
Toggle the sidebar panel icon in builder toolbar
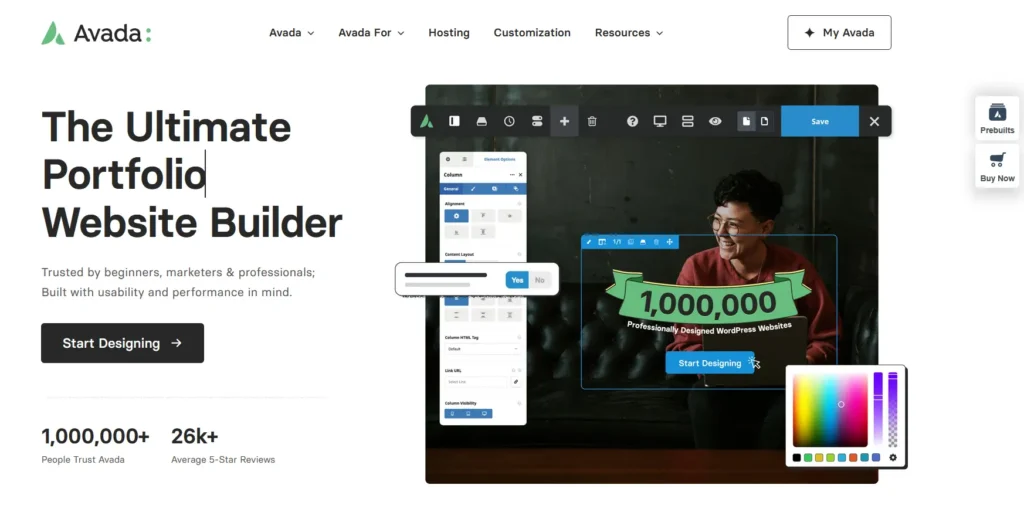(454, 121)
